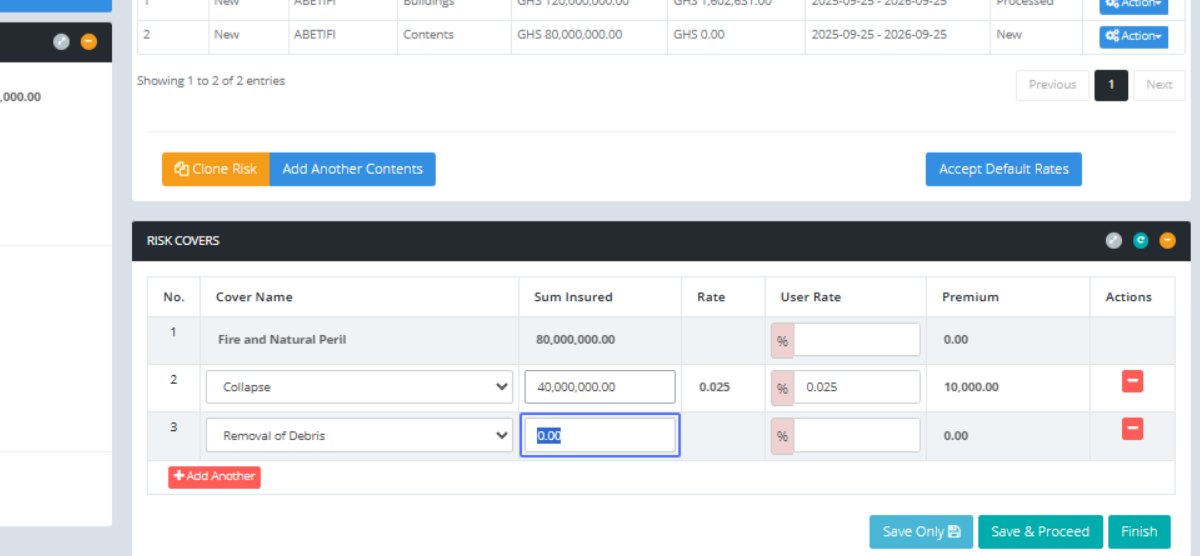The height and width of the screenshot is (556, 1200).
Task: Click Add Another Contents button
Action: click(x=352, y=169)
